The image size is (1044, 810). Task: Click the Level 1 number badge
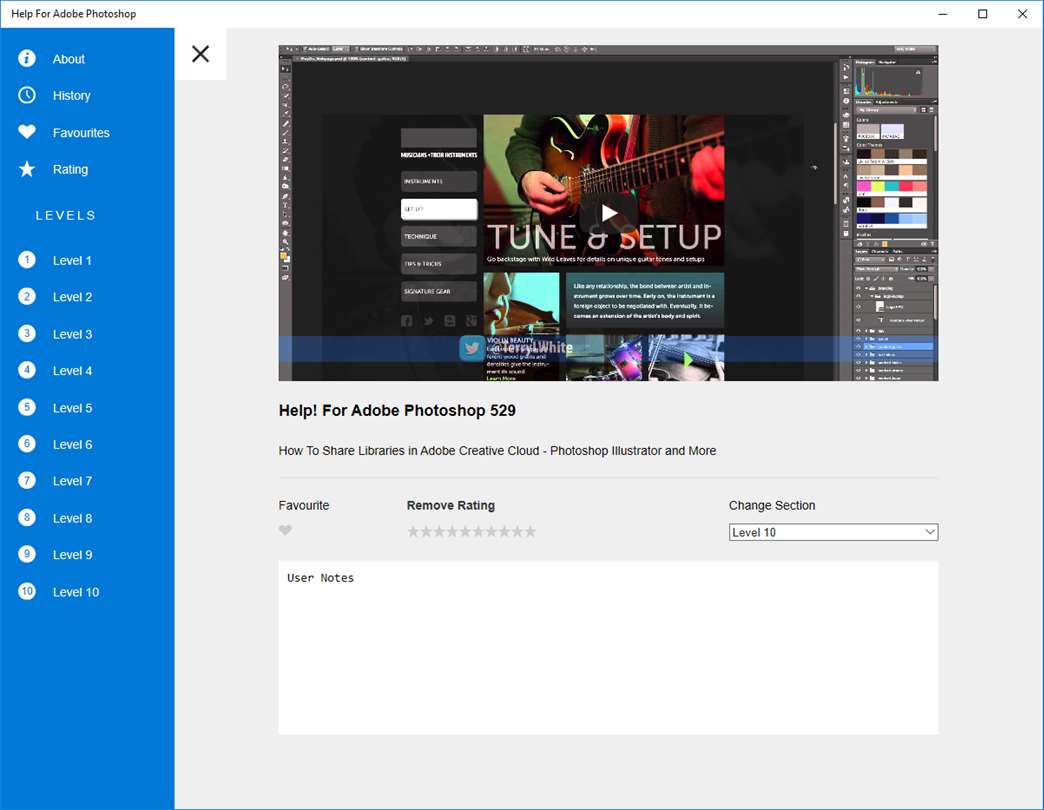click(x=27, y=260)
